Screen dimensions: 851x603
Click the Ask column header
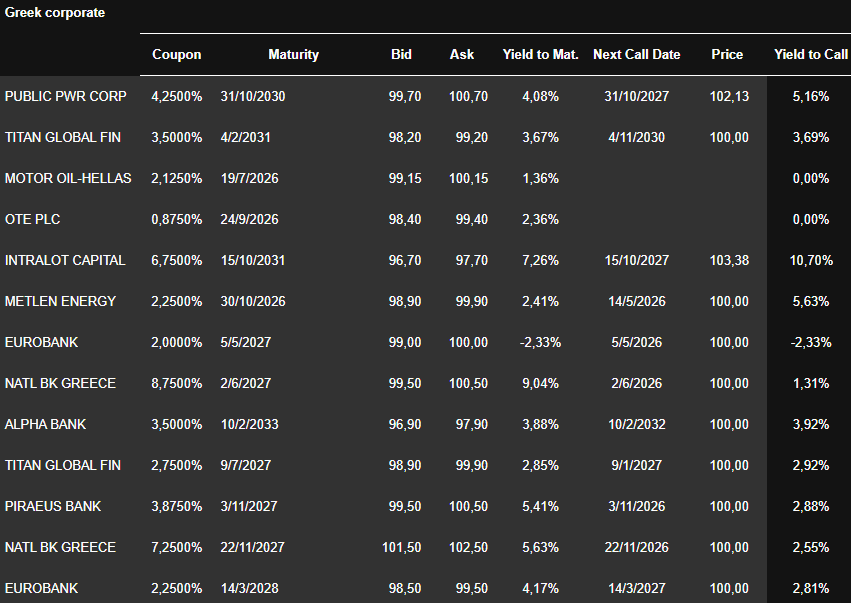click(x=462, y=54)
